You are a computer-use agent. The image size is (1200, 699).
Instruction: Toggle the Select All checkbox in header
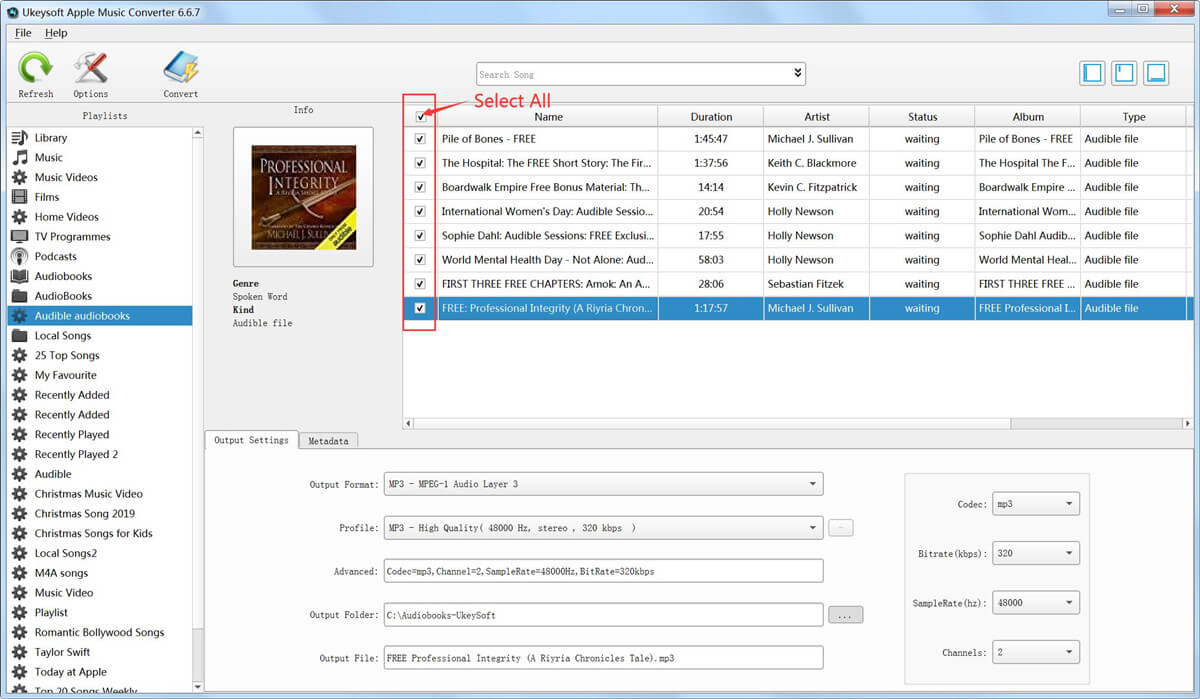[x=420, y=117]
